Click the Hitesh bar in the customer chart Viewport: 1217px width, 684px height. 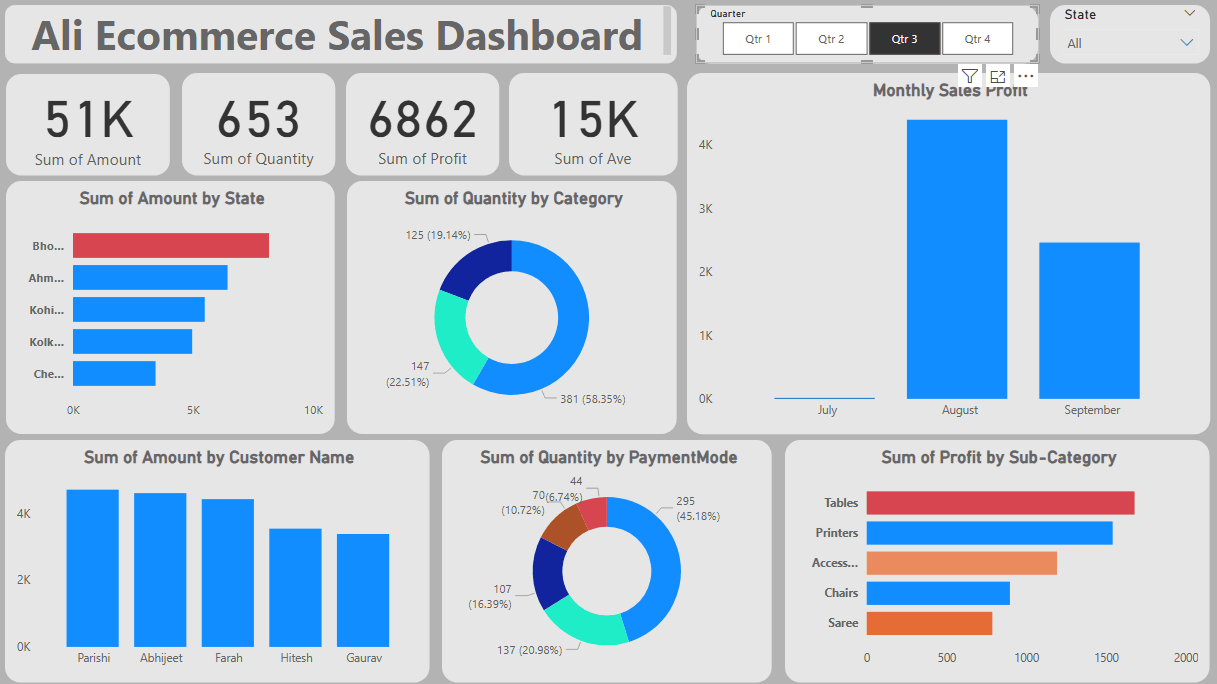[x=295, y=587]
